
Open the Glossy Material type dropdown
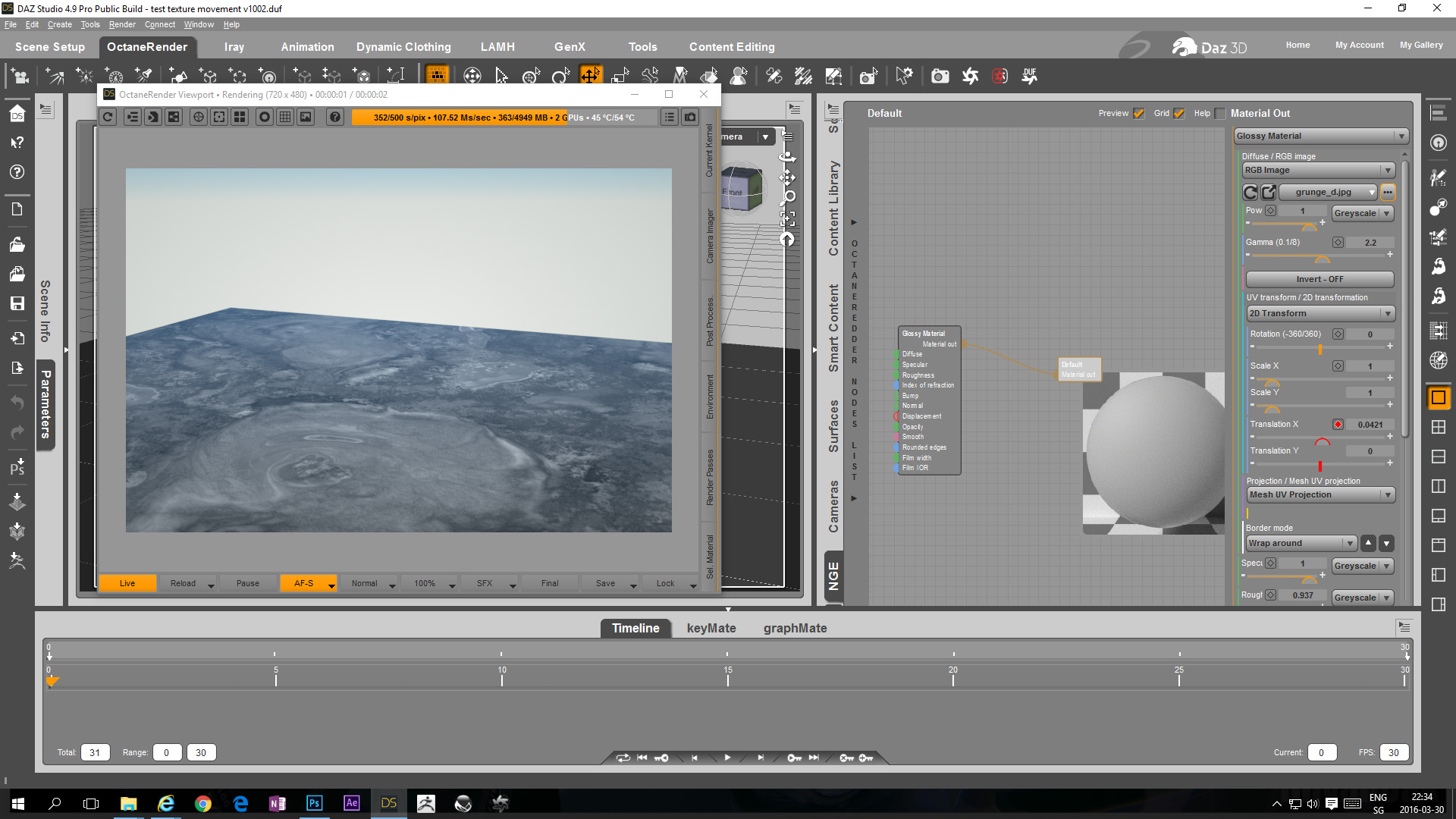coord(1321,136)
